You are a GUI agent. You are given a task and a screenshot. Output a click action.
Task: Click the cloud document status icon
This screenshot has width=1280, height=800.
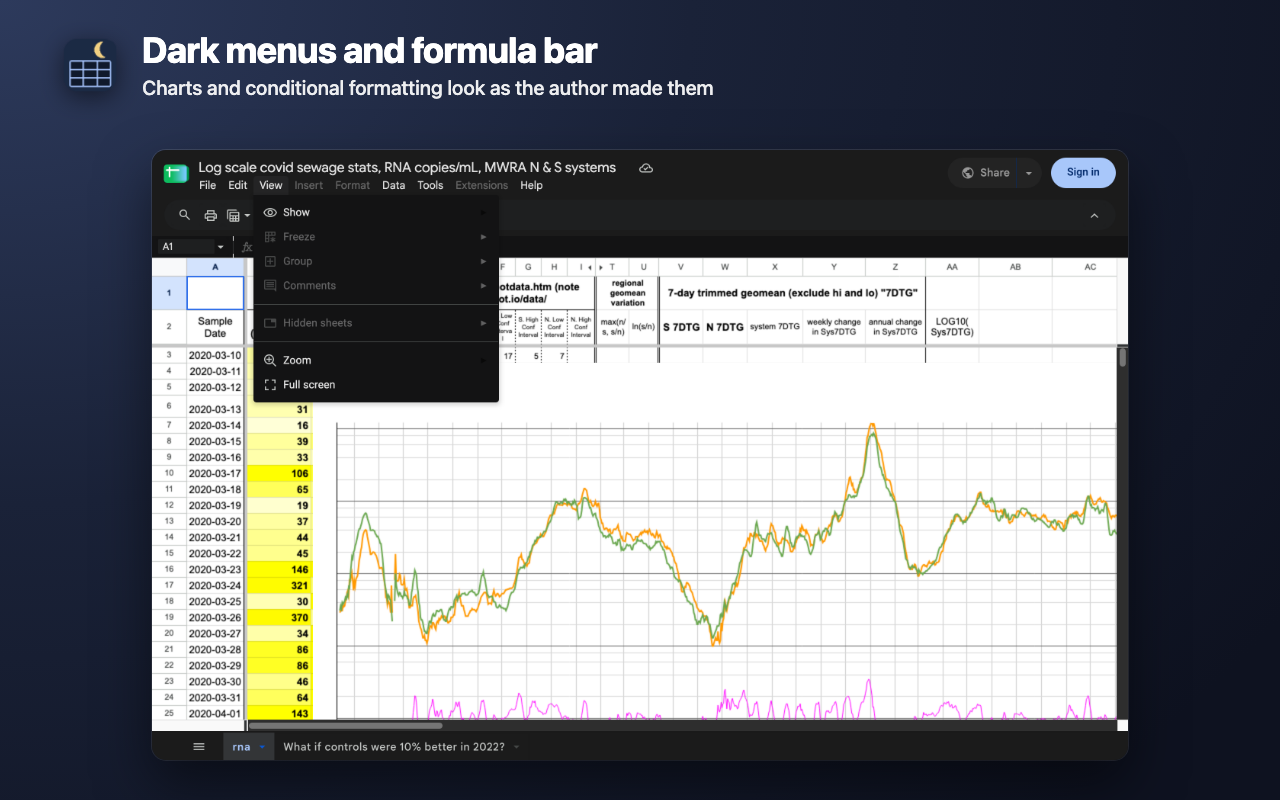click(x=646, y=168)
